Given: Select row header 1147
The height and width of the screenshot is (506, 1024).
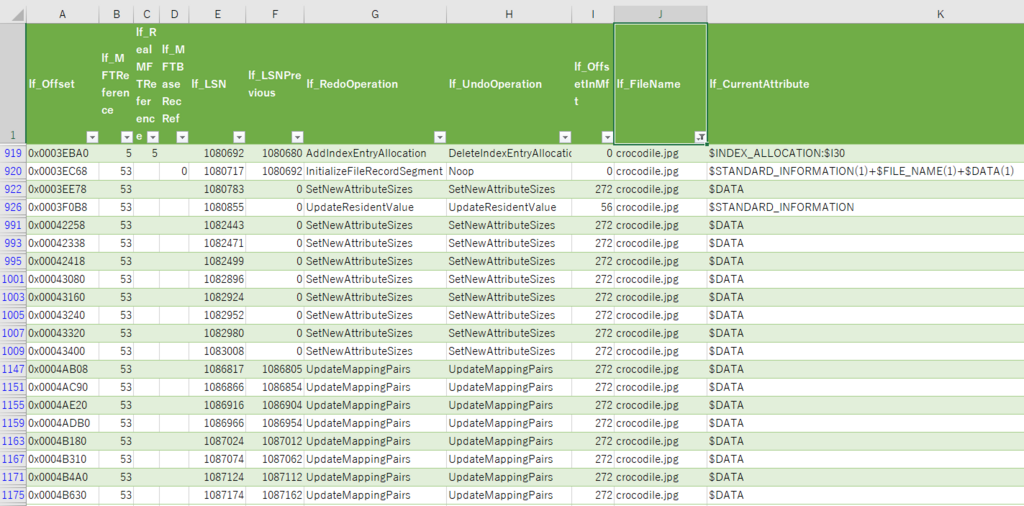Looking at the screenshot, I should coord(13,369).
